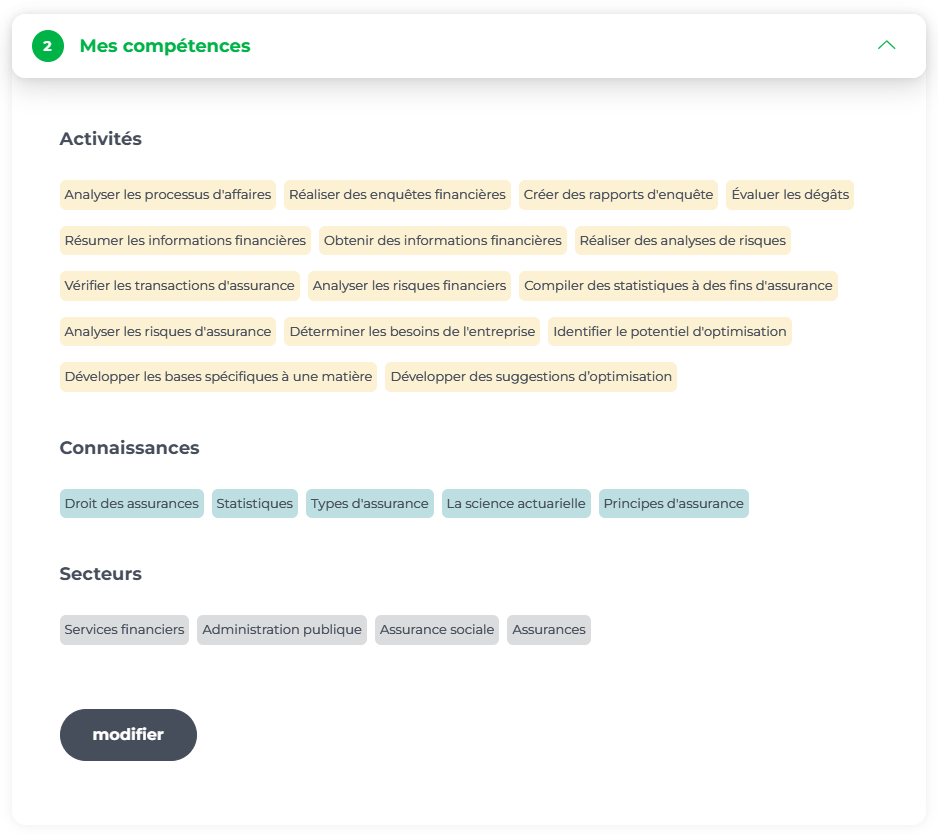Select the Réaliser des analyses de risques tag
938x835 pixels.
683,241
